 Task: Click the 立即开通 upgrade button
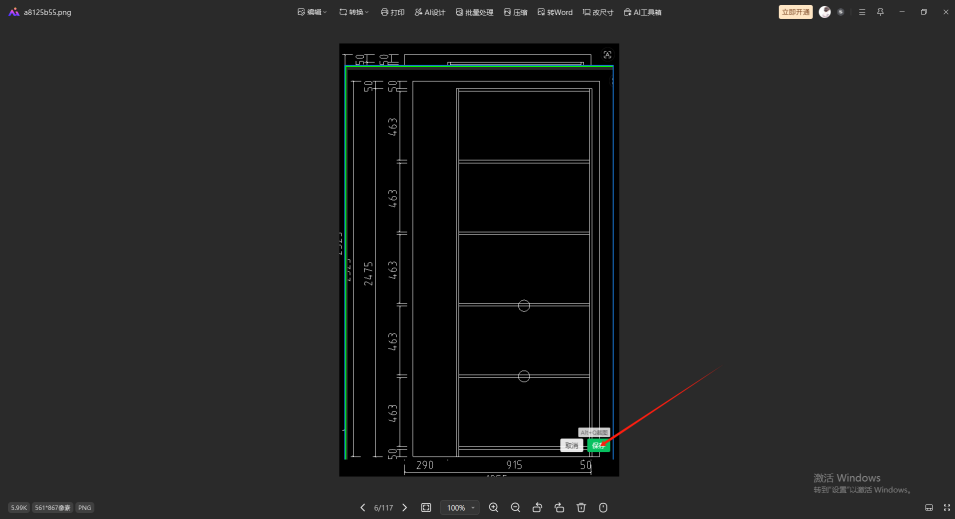click(795, 12)
